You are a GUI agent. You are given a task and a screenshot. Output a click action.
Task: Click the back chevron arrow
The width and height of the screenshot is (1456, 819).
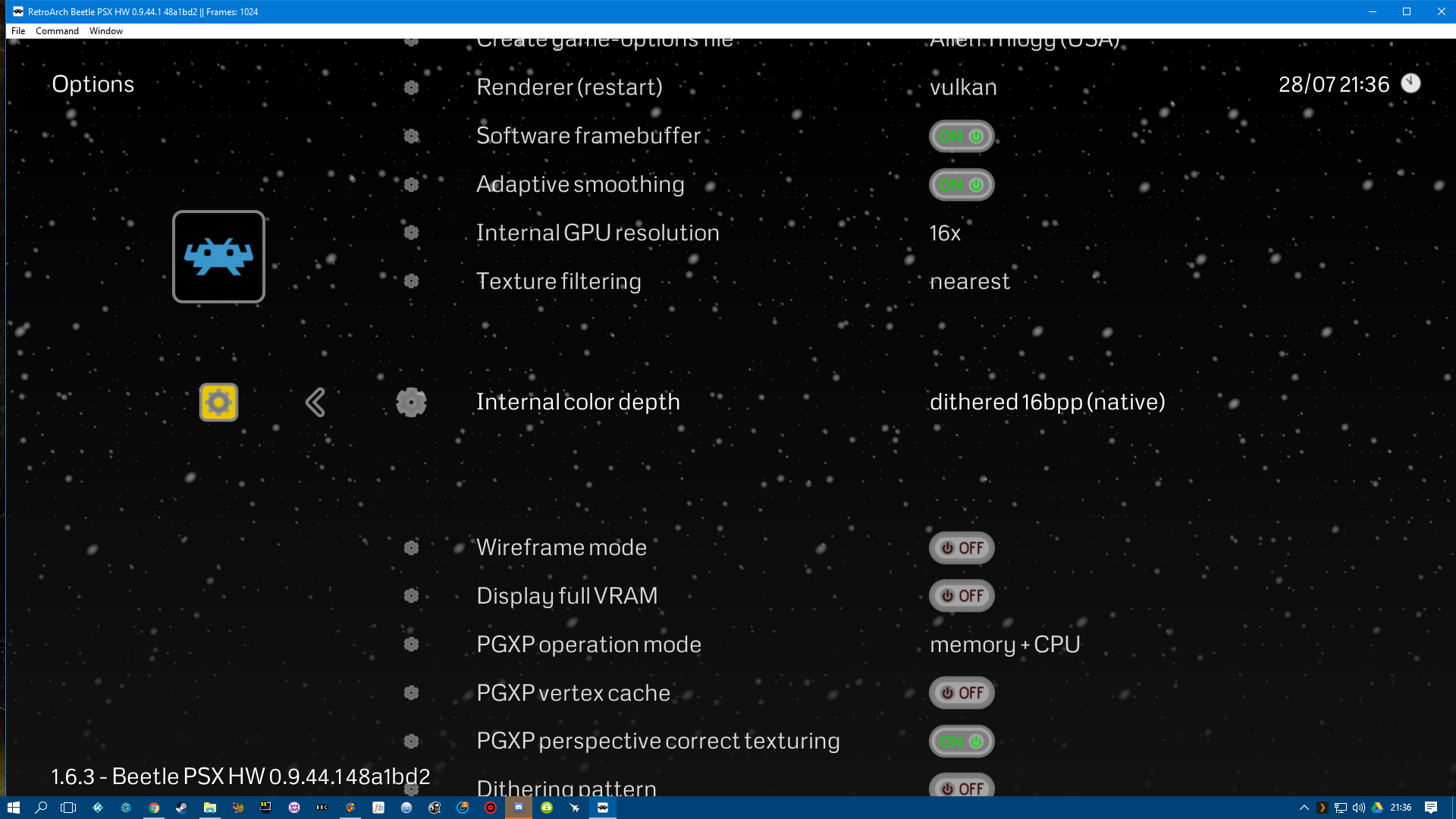(x=315, y=402)
